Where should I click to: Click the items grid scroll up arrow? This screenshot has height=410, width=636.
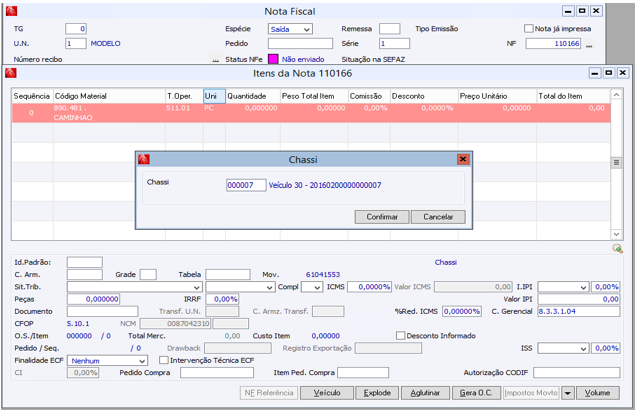[x=616, y=94]
